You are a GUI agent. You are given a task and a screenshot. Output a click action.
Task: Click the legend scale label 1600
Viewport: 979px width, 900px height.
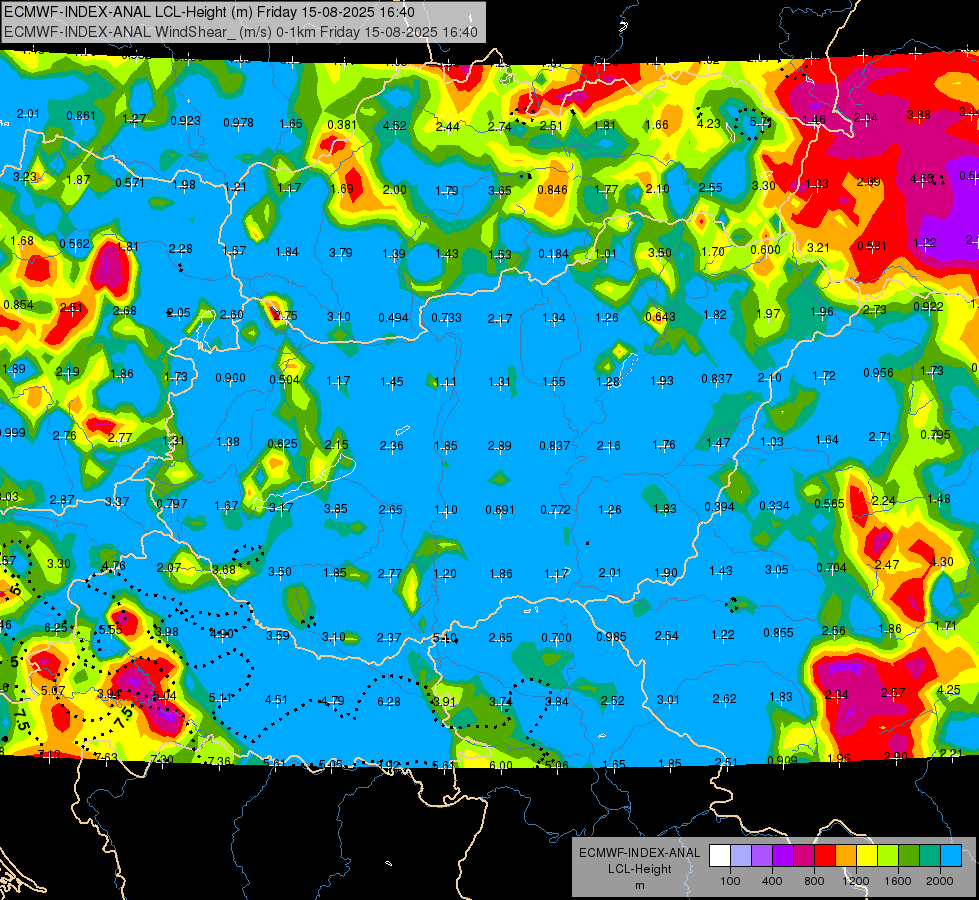pos(898,881)
